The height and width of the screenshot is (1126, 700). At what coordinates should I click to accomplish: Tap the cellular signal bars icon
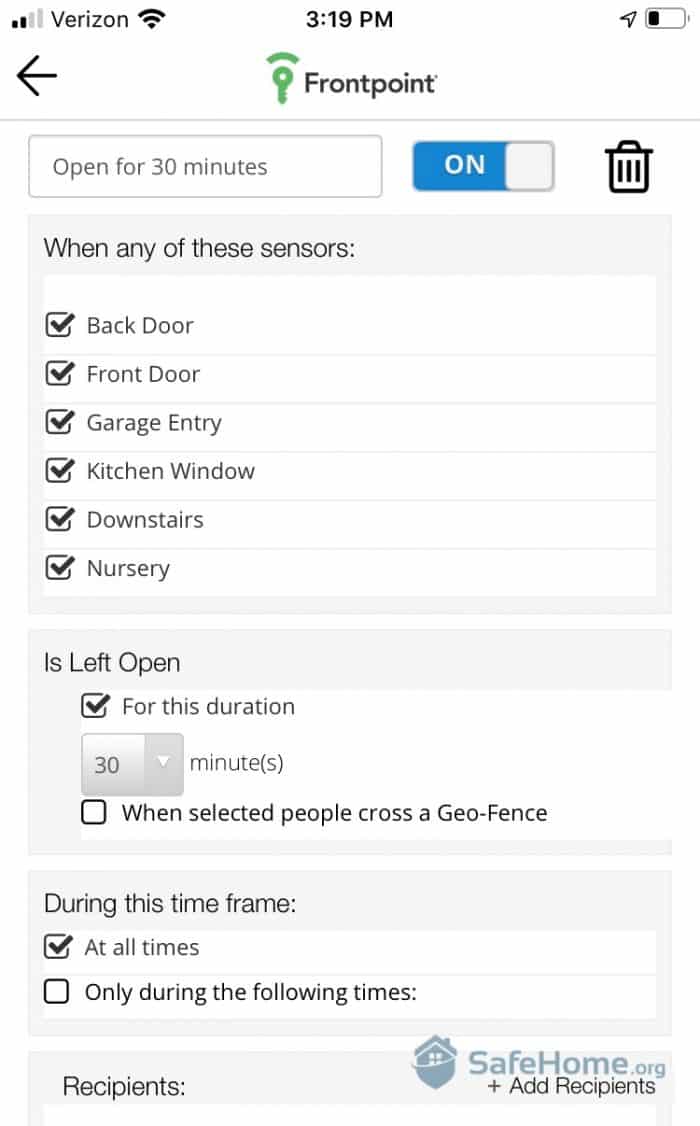27,19
